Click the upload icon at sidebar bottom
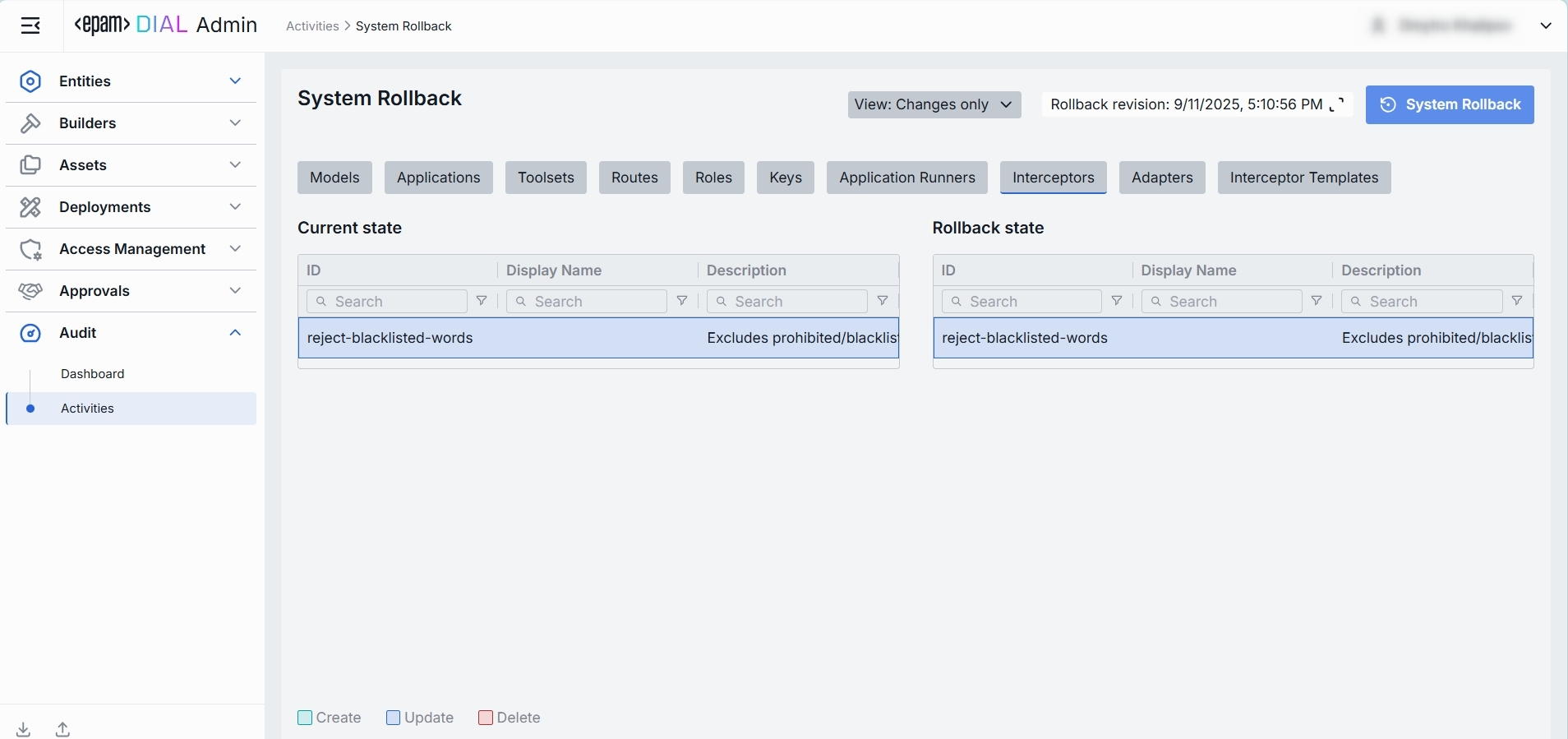1568x739 pixels. [x=63, y=729]
